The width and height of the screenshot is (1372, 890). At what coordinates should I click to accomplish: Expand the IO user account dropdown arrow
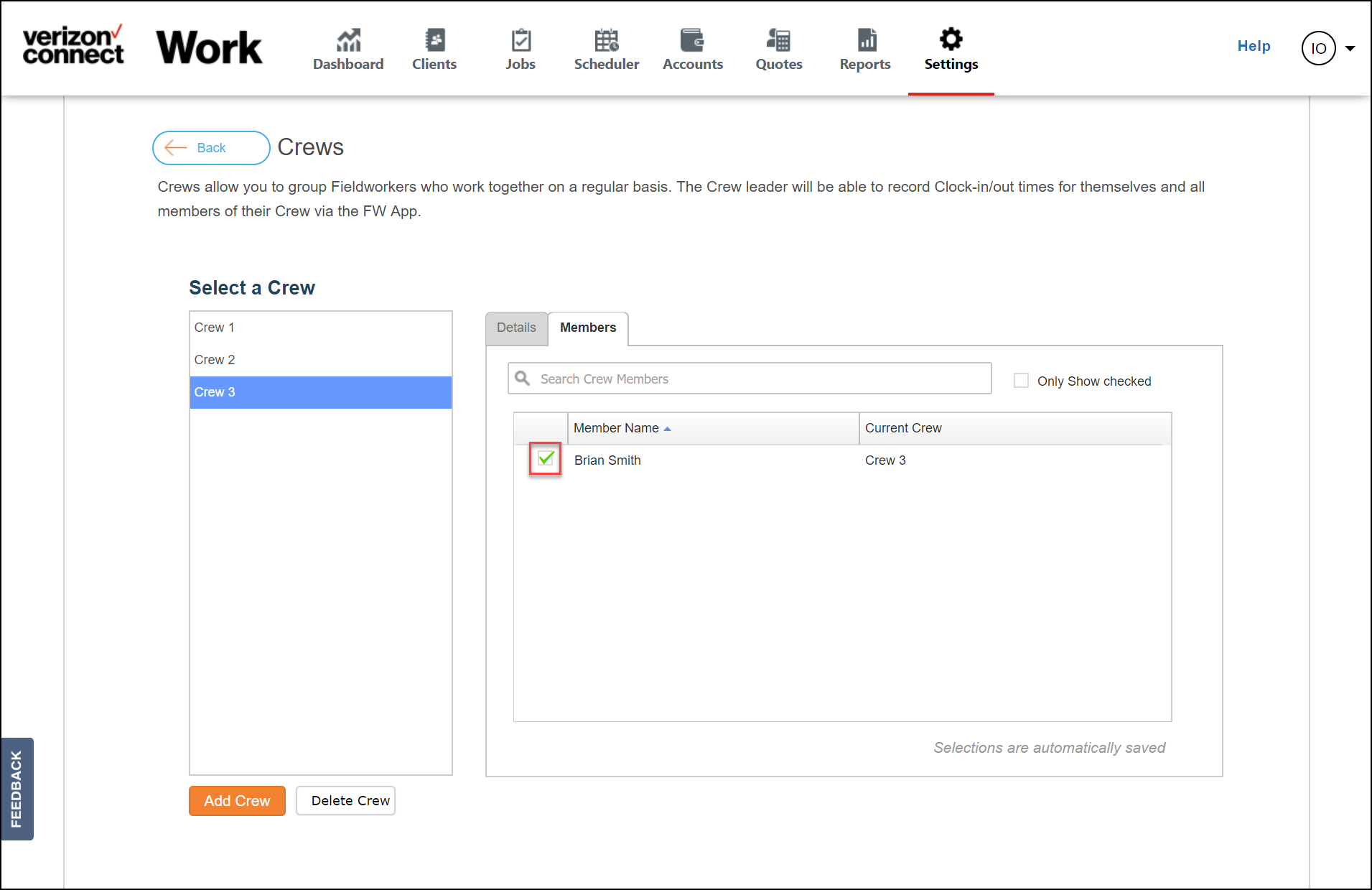click(1350, 49)
